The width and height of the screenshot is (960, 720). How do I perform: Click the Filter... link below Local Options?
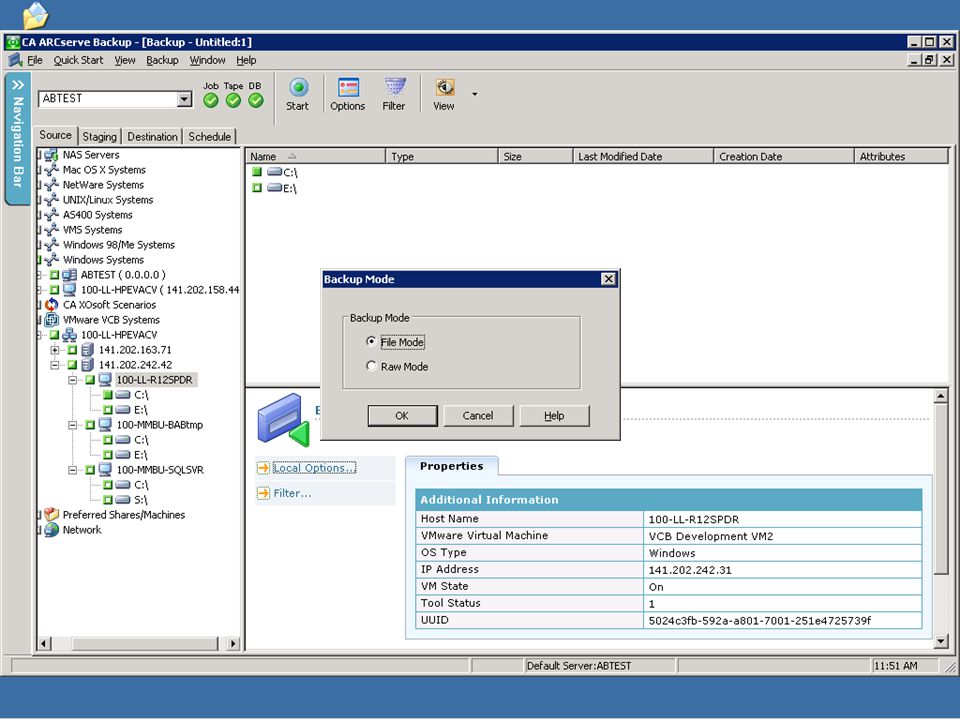pyautogui.click(x=292, y=493)
